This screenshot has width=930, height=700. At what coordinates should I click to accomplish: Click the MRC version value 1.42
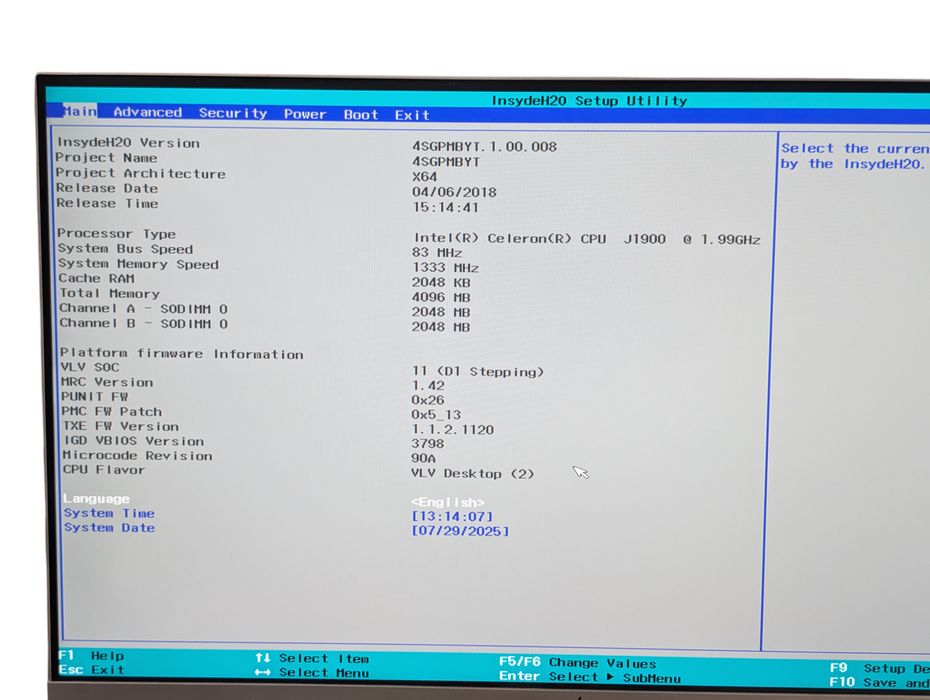(x=428, y=386)
